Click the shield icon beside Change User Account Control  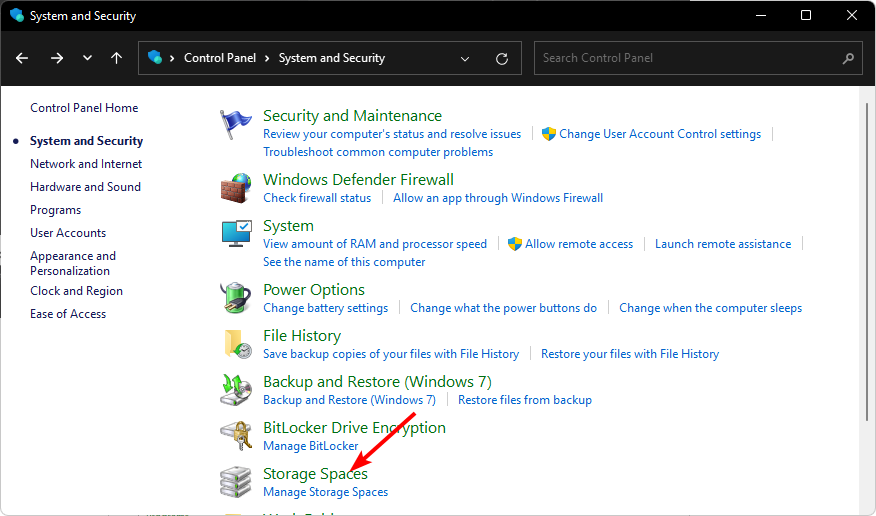(549, 134)
